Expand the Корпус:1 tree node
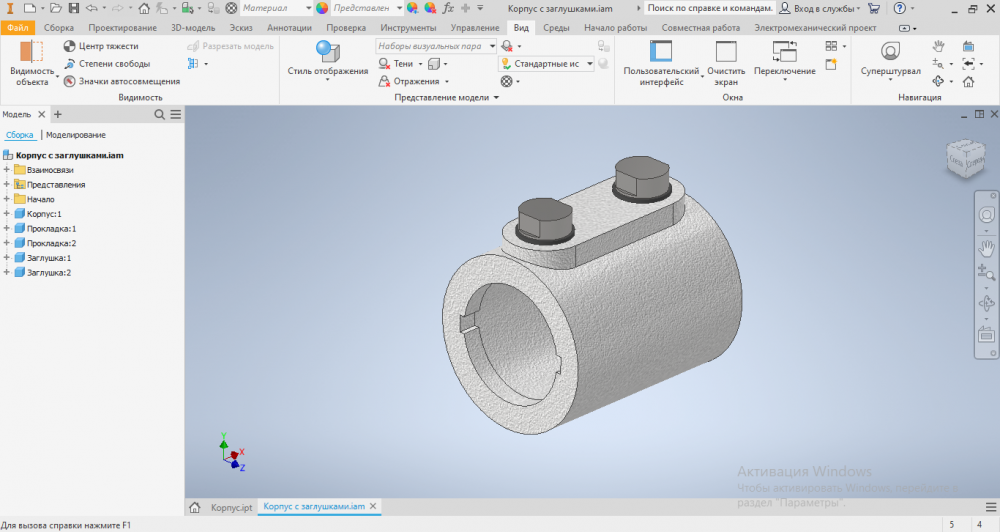 [7, 214]
